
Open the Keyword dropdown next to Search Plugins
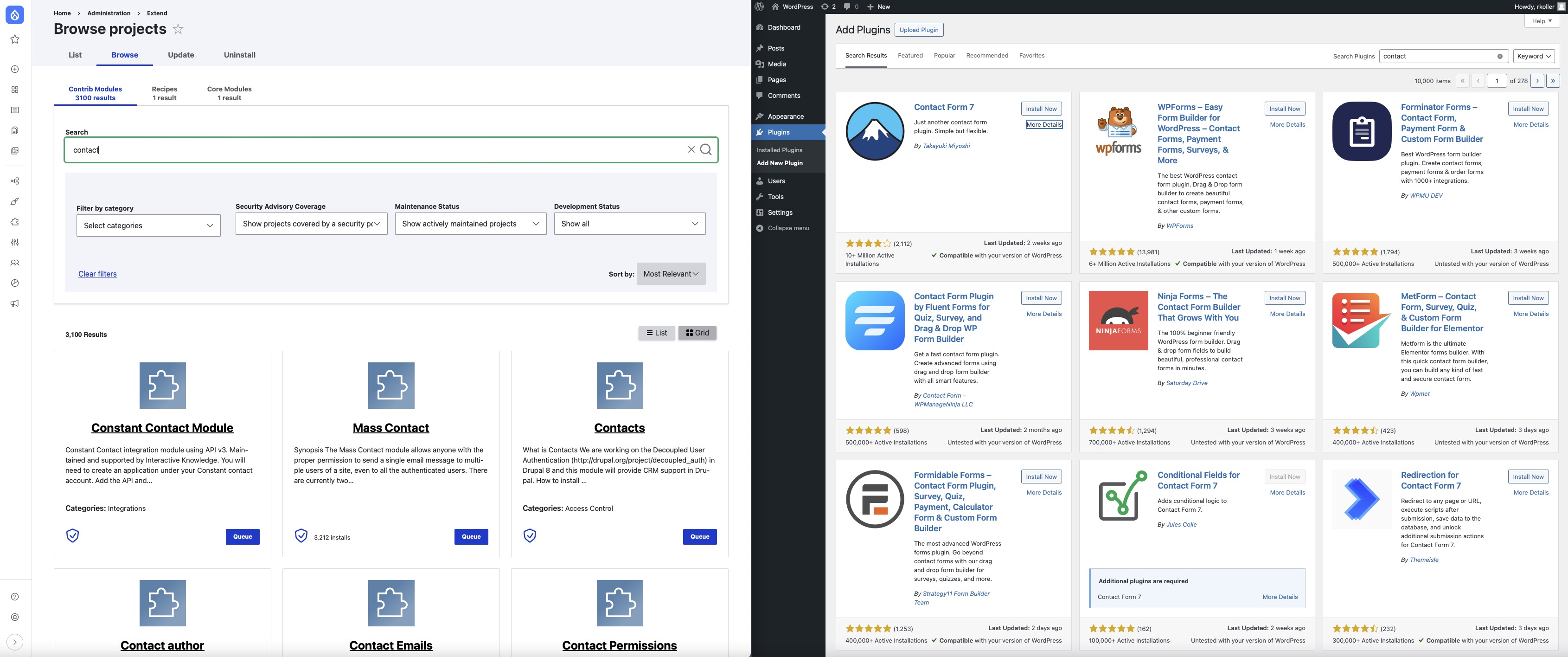point(1533,56)
